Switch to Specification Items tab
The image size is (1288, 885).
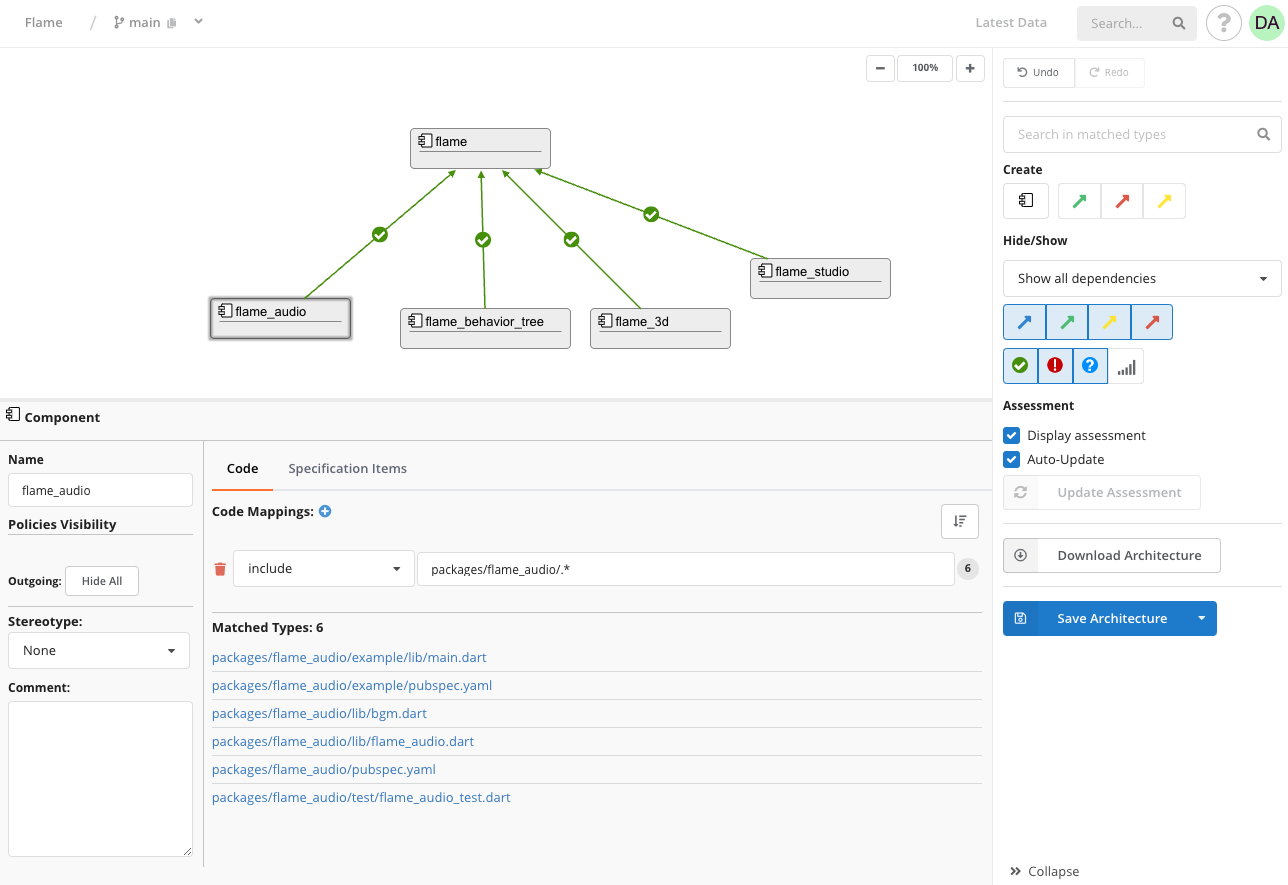[x=347, y=468]
